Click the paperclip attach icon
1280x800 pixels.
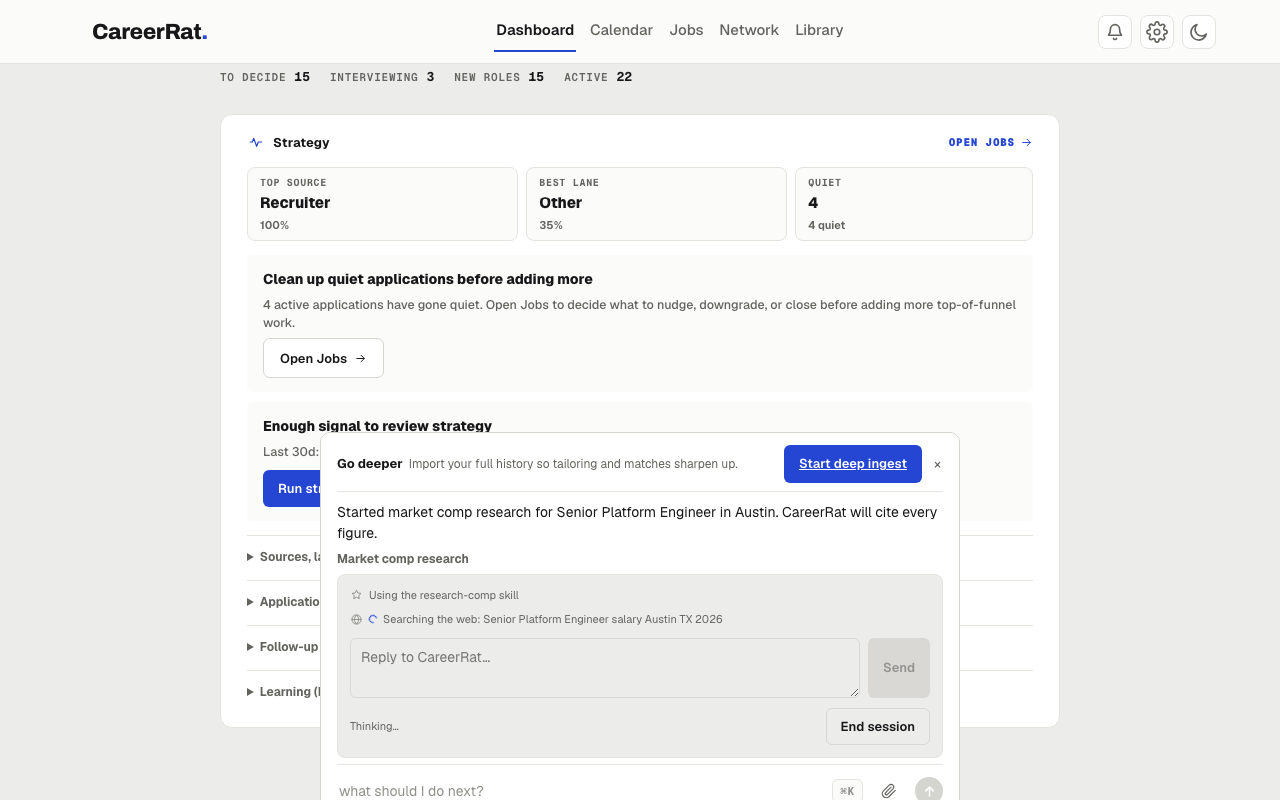point(889,791)
